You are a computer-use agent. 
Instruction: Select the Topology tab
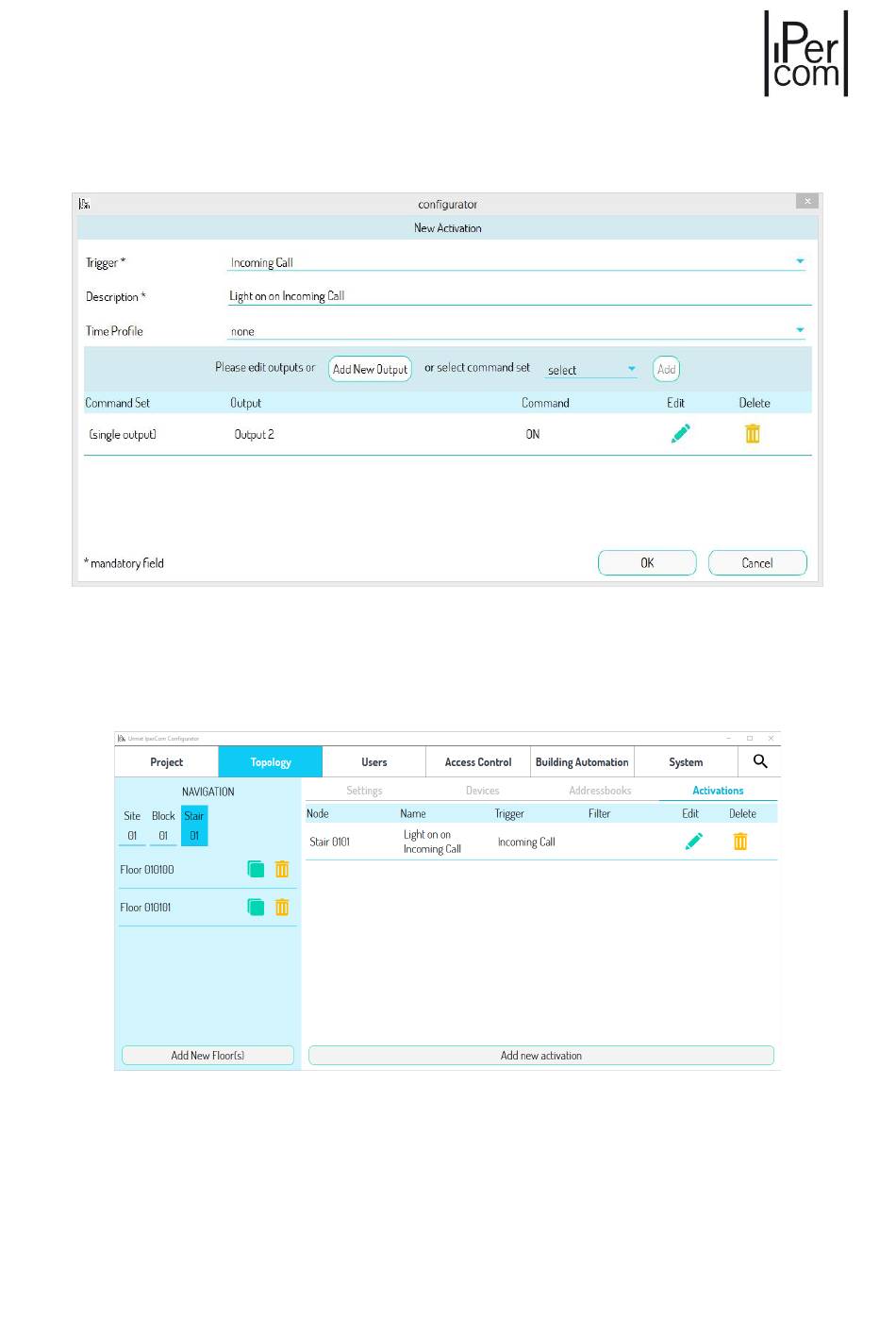[x=271, y=762]
